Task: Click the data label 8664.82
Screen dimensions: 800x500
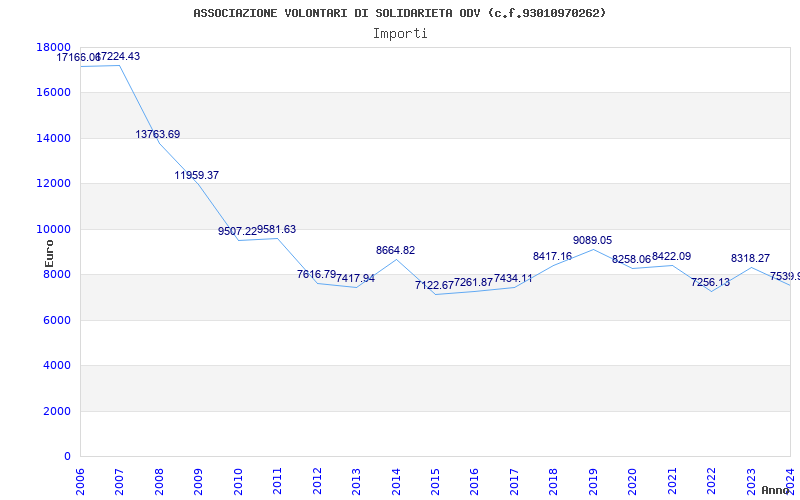Action: pos(395,251)
